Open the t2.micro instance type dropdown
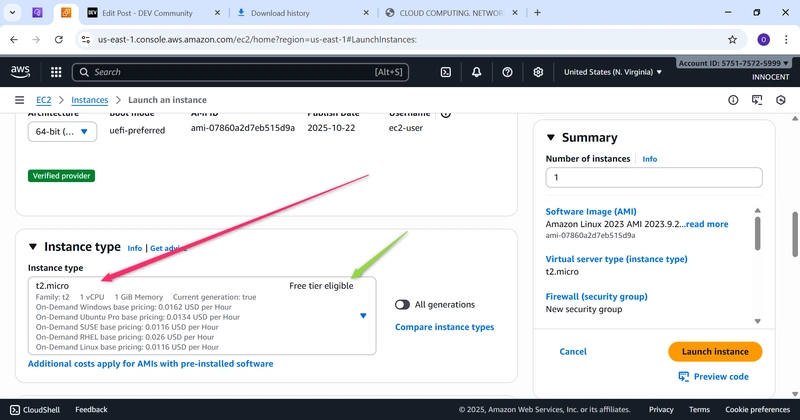This screenshot has width=800, height=420. (x=202, y=316)
